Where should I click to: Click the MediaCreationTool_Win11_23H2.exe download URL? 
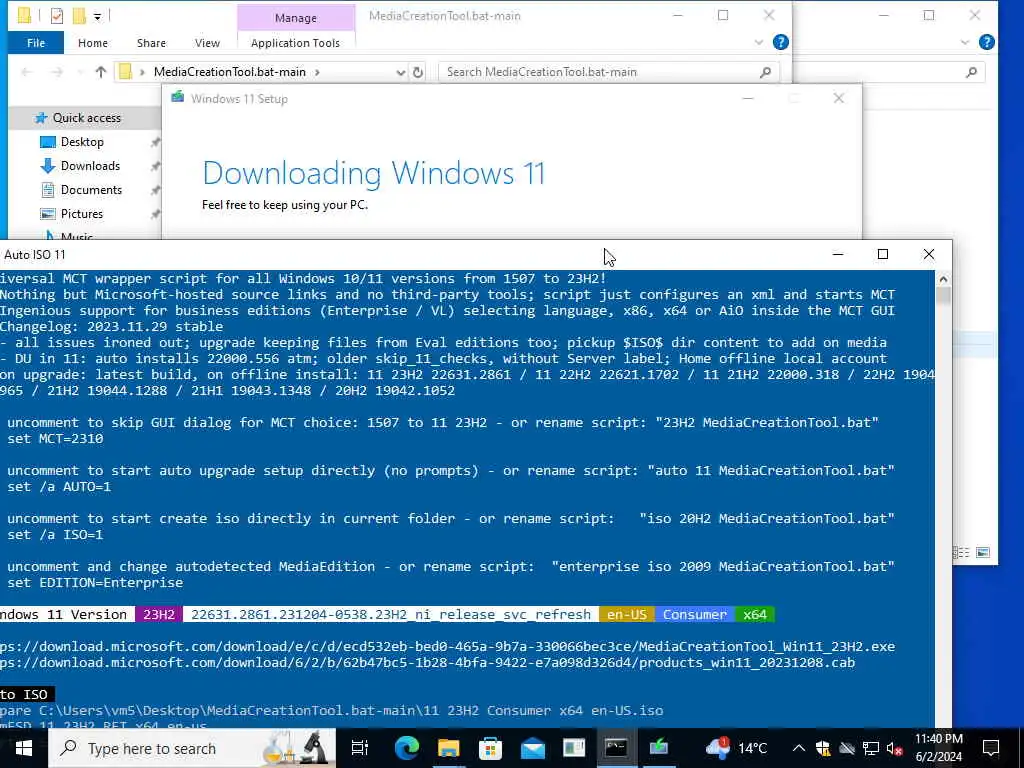(x=447, y=647)
